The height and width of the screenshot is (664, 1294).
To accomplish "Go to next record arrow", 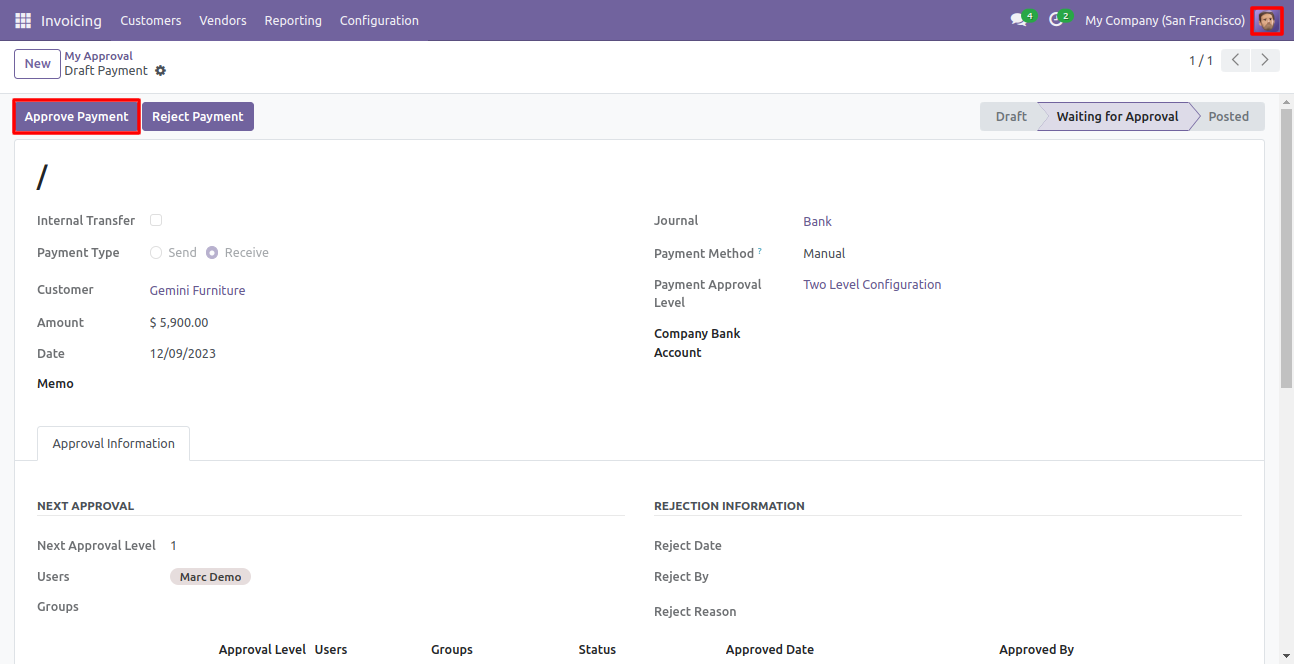I will [x=1266, y=61].
